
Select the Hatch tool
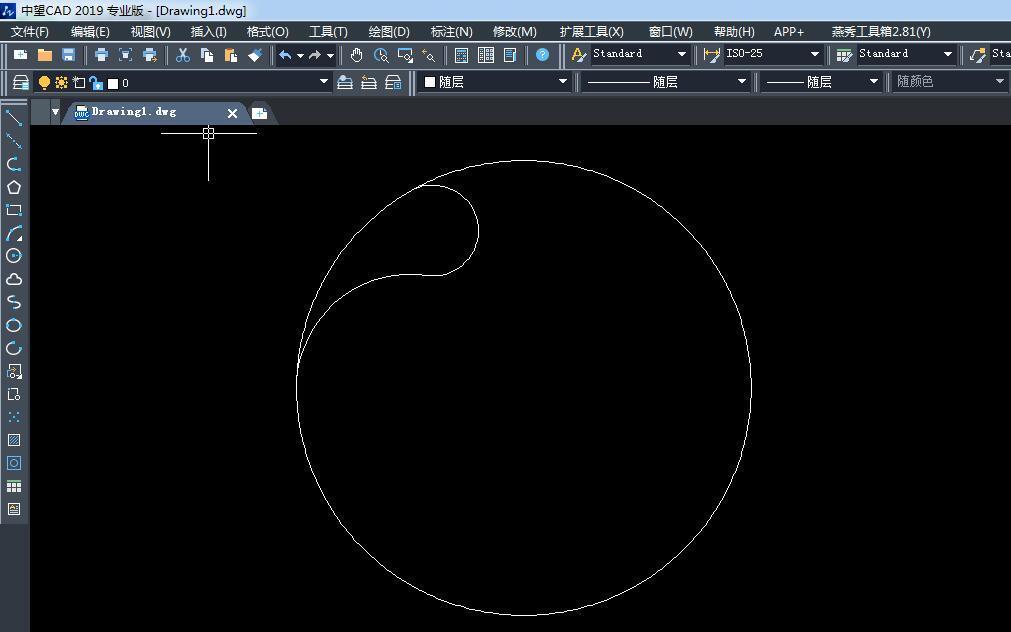pyautogui.click(x=14, y=440)
